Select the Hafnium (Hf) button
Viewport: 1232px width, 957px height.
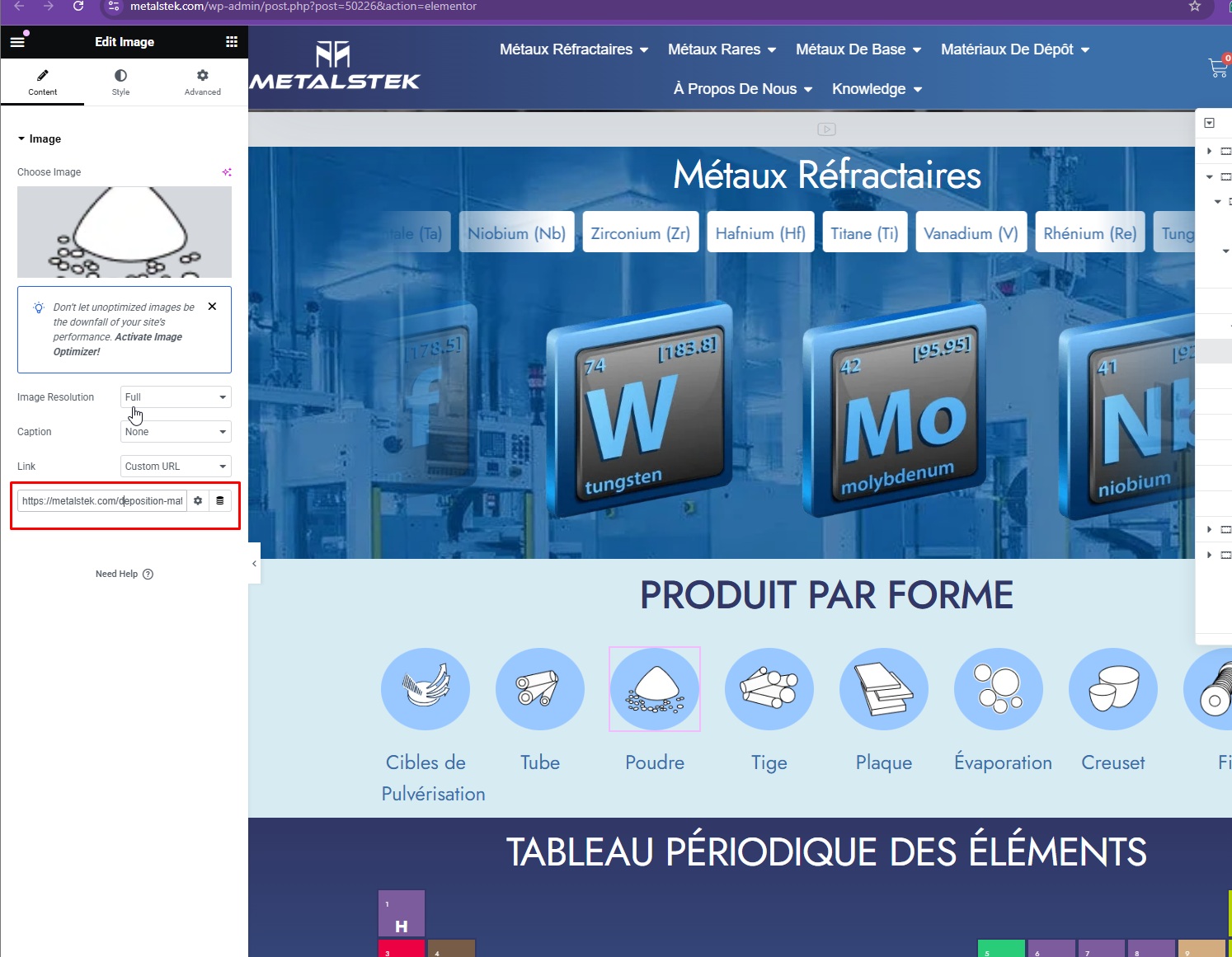760,233
